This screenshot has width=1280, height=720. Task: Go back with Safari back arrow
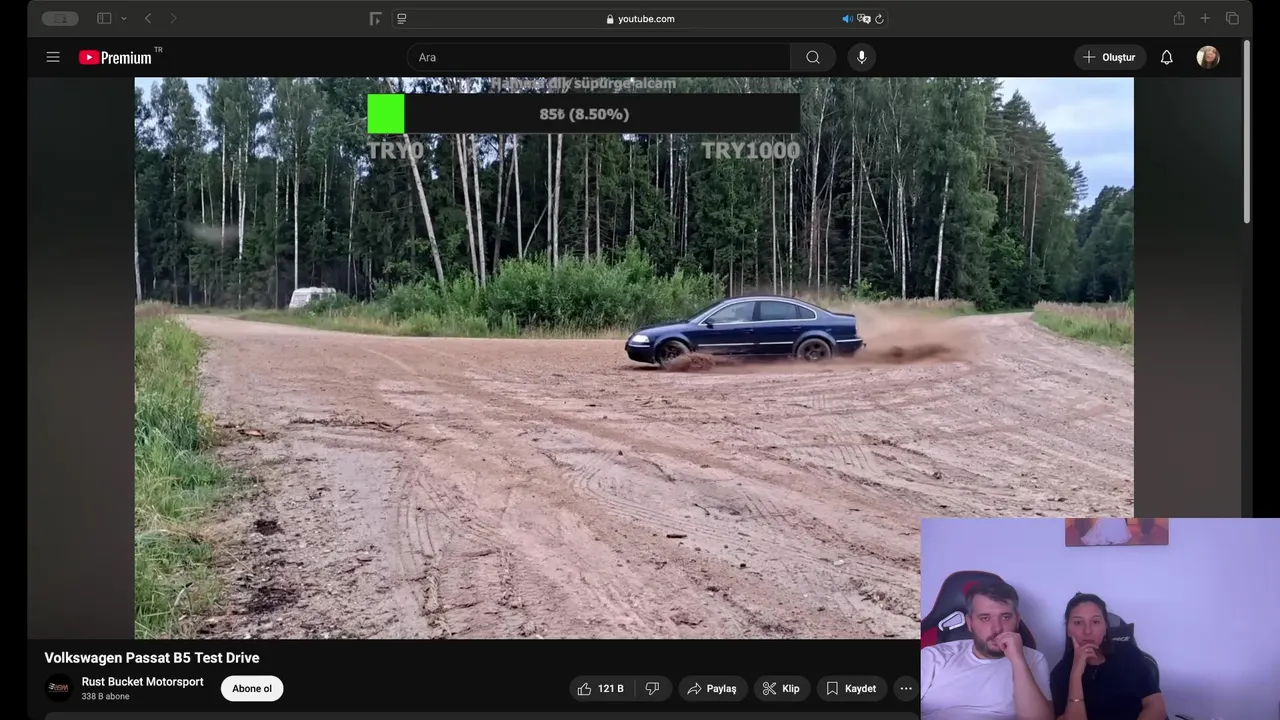[x=148, y=18]
